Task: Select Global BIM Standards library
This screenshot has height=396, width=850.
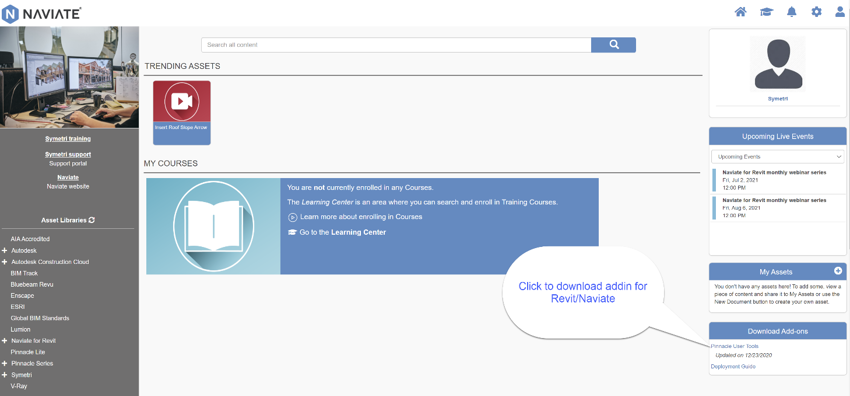Action: point(40,318)
